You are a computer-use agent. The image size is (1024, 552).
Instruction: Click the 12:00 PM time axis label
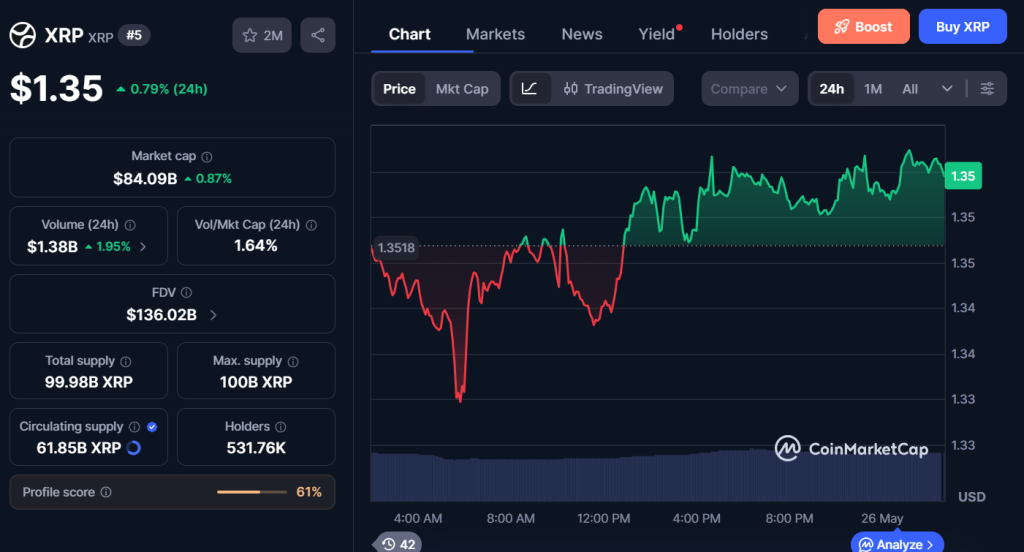coord(603,519)
